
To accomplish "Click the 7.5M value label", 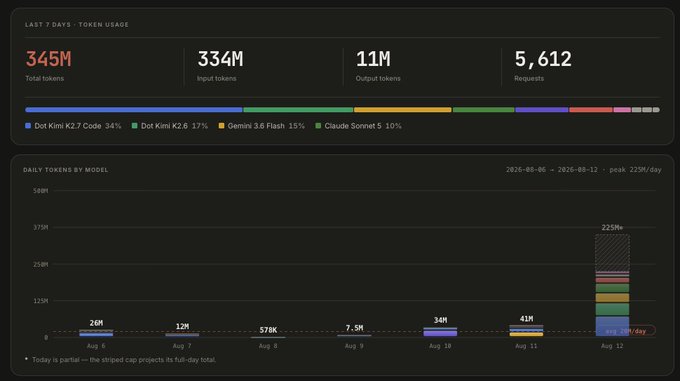I will pyautogui.click(x=354, y=328).
